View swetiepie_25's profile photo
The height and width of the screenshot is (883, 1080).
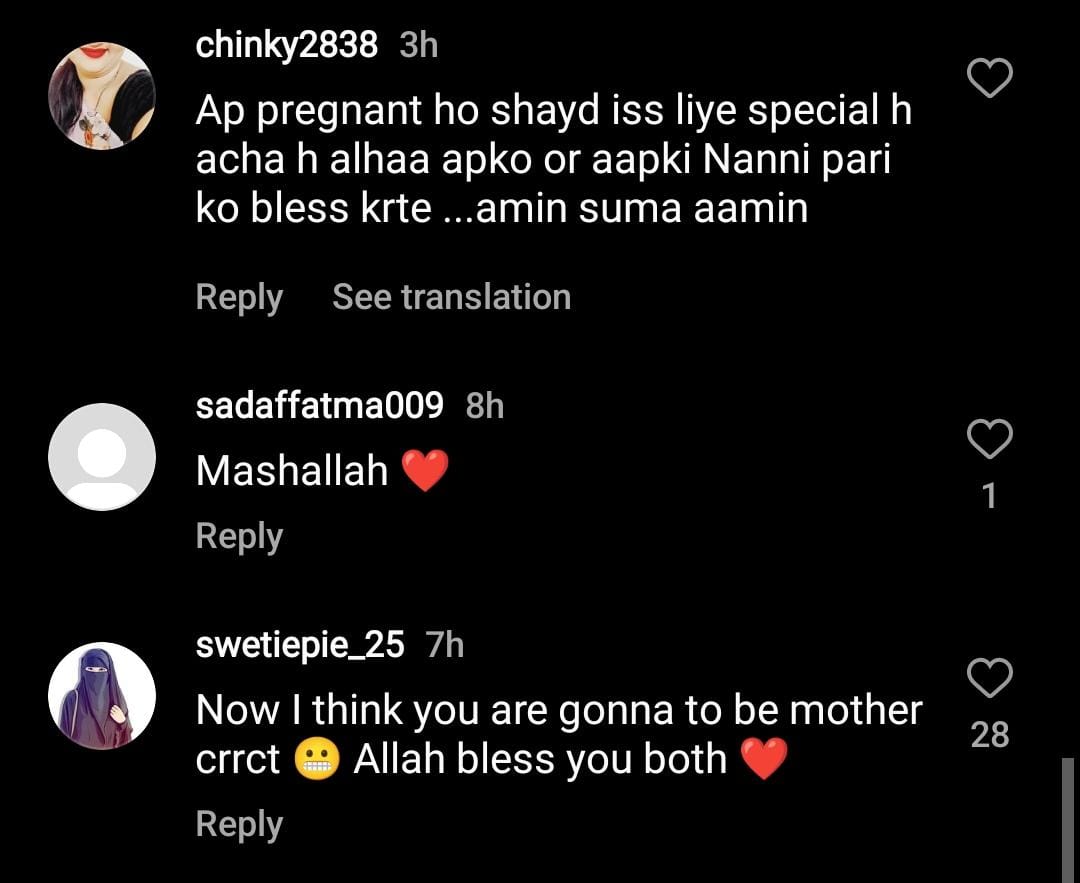coord(102,696)
